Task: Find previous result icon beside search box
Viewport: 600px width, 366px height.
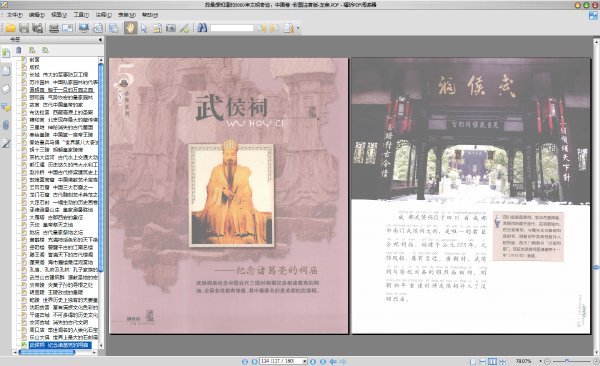Action: tap(261, 28)
